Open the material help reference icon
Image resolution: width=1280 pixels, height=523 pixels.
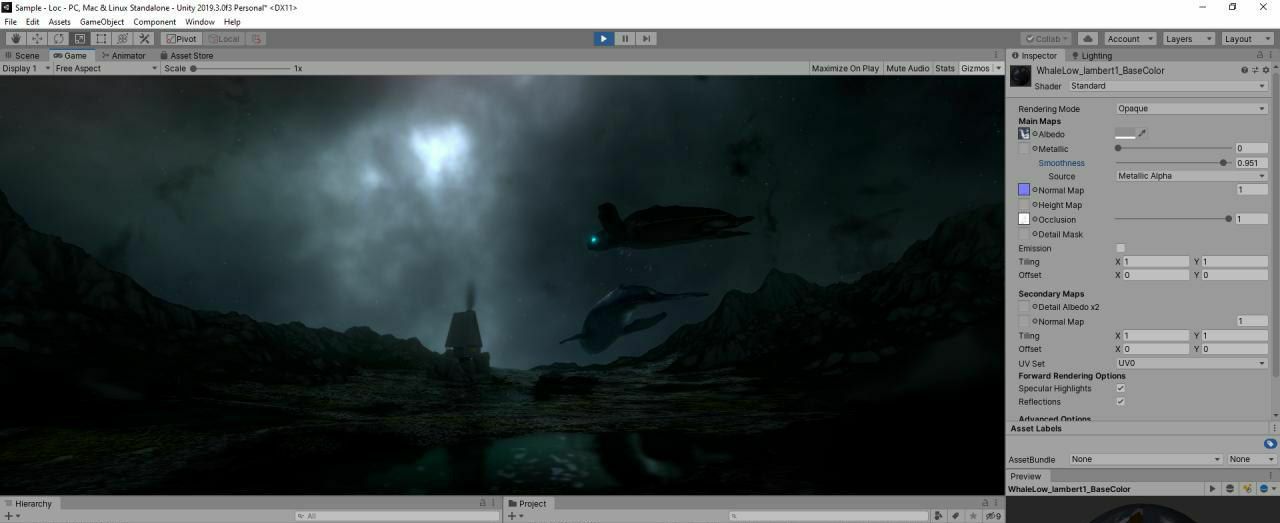click(1244, 71)
